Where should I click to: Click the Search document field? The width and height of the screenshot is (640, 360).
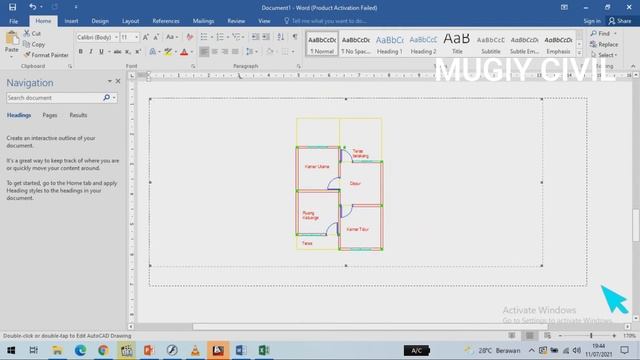click(53, 98)
